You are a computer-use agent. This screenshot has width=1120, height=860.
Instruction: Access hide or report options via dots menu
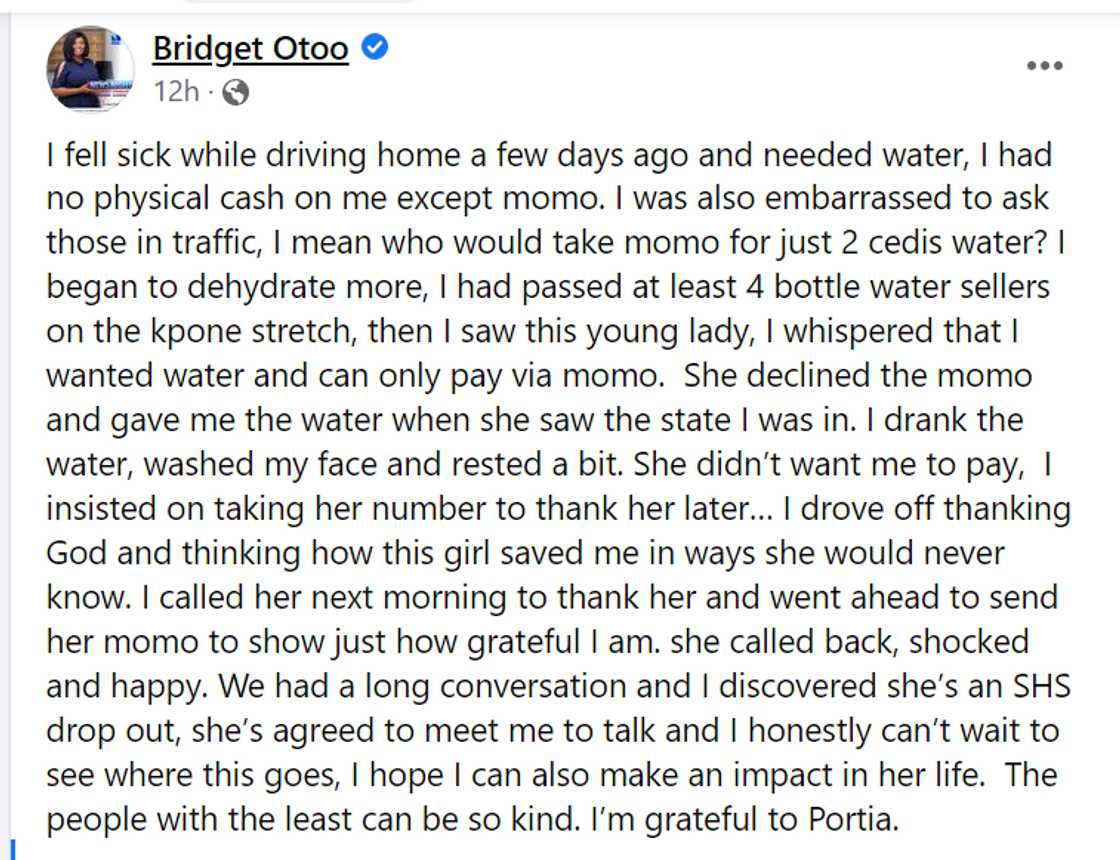pyautogui.click(x=1045, y=66)
